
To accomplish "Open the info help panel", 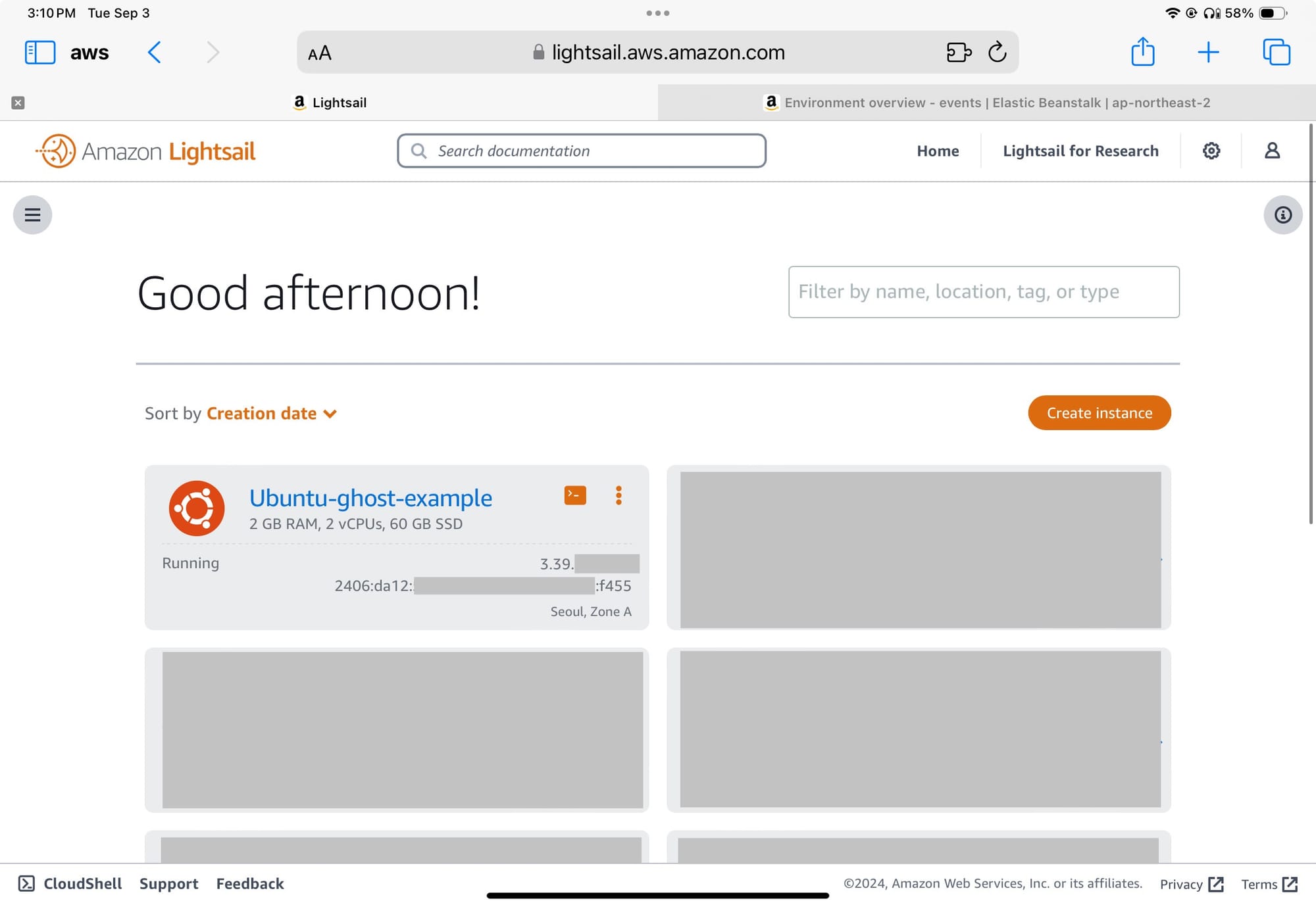I will [1282, 215].
